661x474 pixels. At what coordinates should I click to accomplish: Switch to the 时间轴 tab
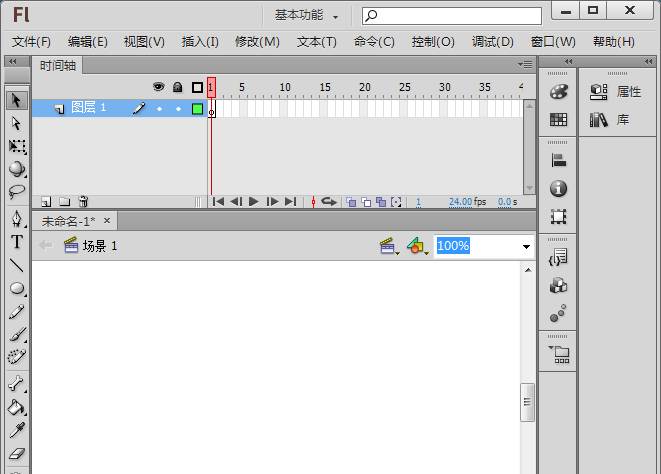(58, 65)
